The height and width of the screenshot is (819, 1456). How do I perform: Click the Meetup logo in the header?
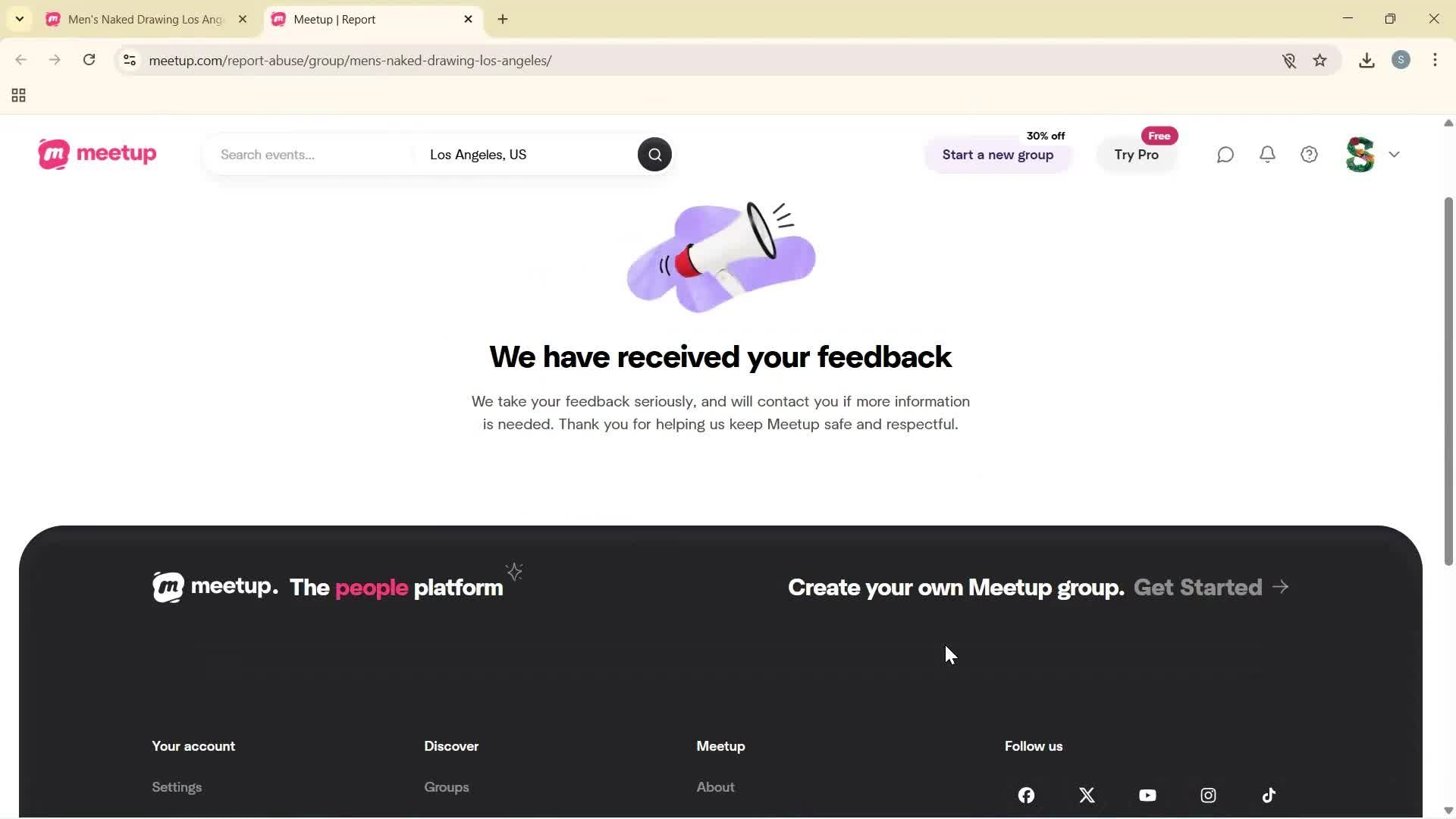(x=96, y=154)
